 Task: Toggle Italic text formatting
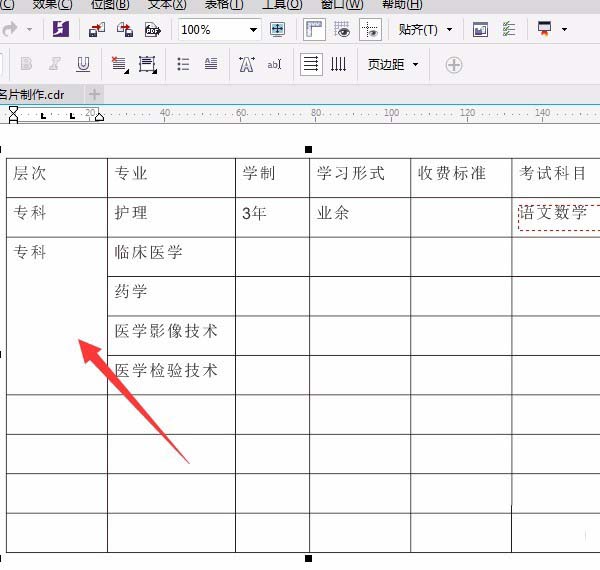[x=54, y=64]
